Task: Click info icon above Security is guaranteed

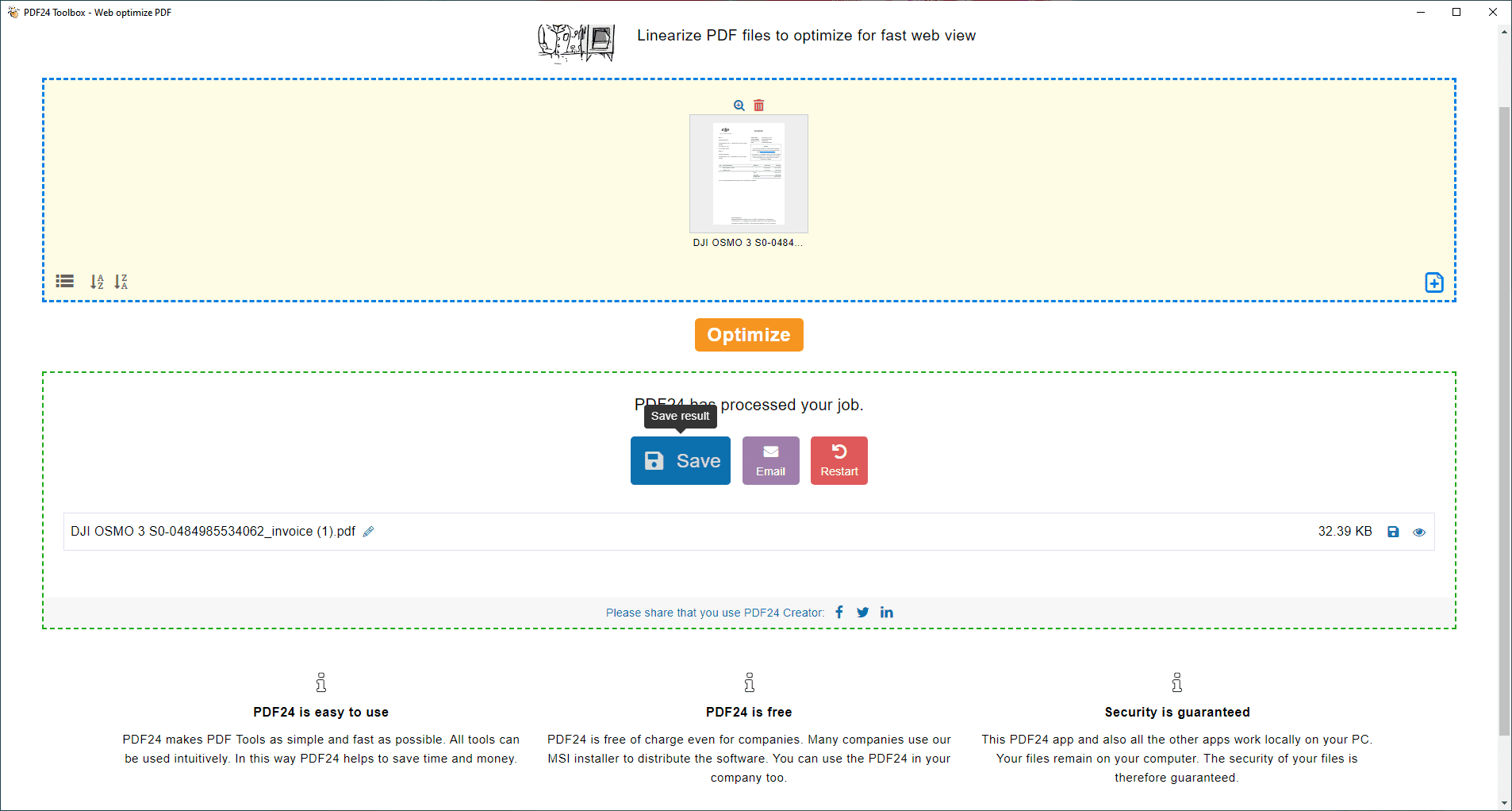Action: [1177, 682]
